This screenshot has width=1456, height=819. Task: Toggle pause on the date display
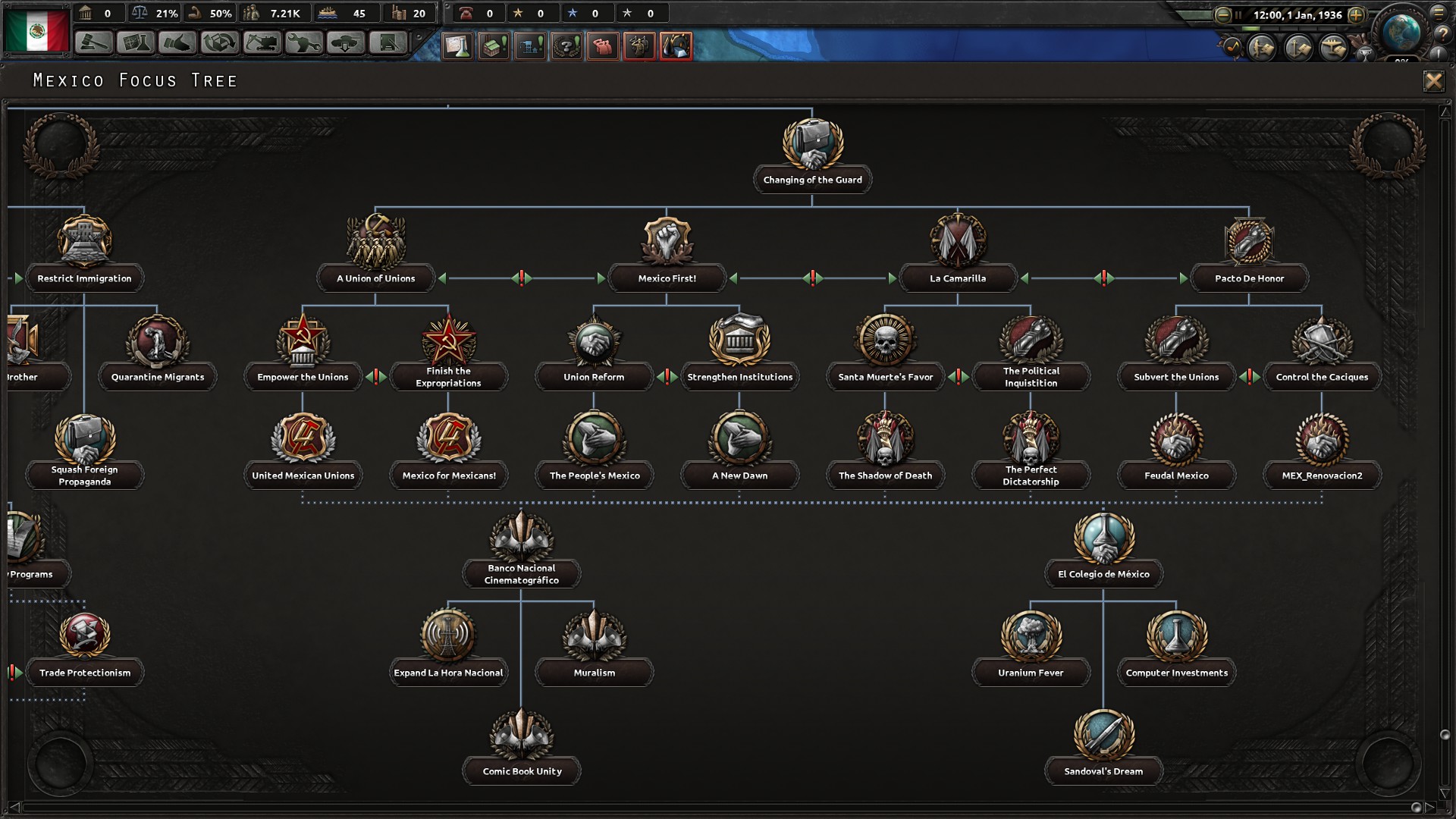[x=1298, y=14]
